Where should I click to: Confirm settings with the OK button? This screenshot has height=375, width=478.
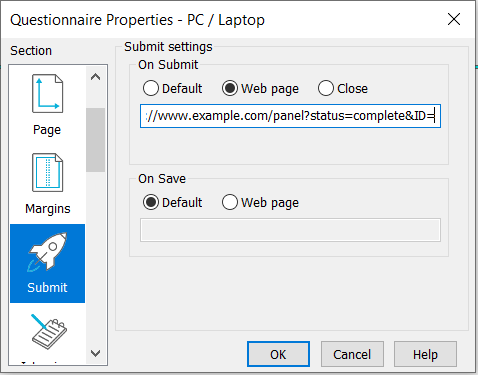(278, 354)
